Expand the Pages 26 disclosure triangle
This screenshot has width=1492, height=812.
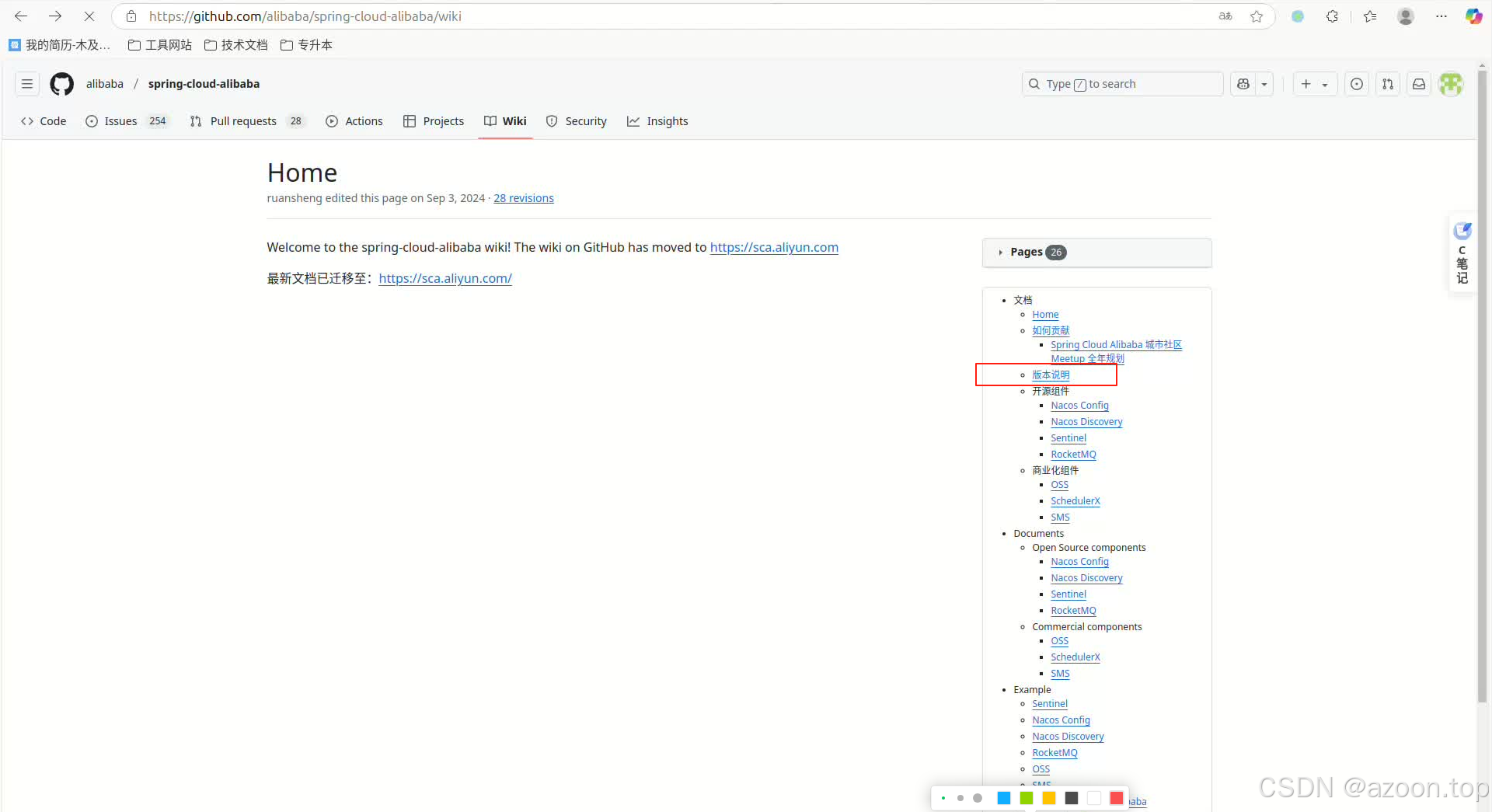click(x=1000, y=253)
